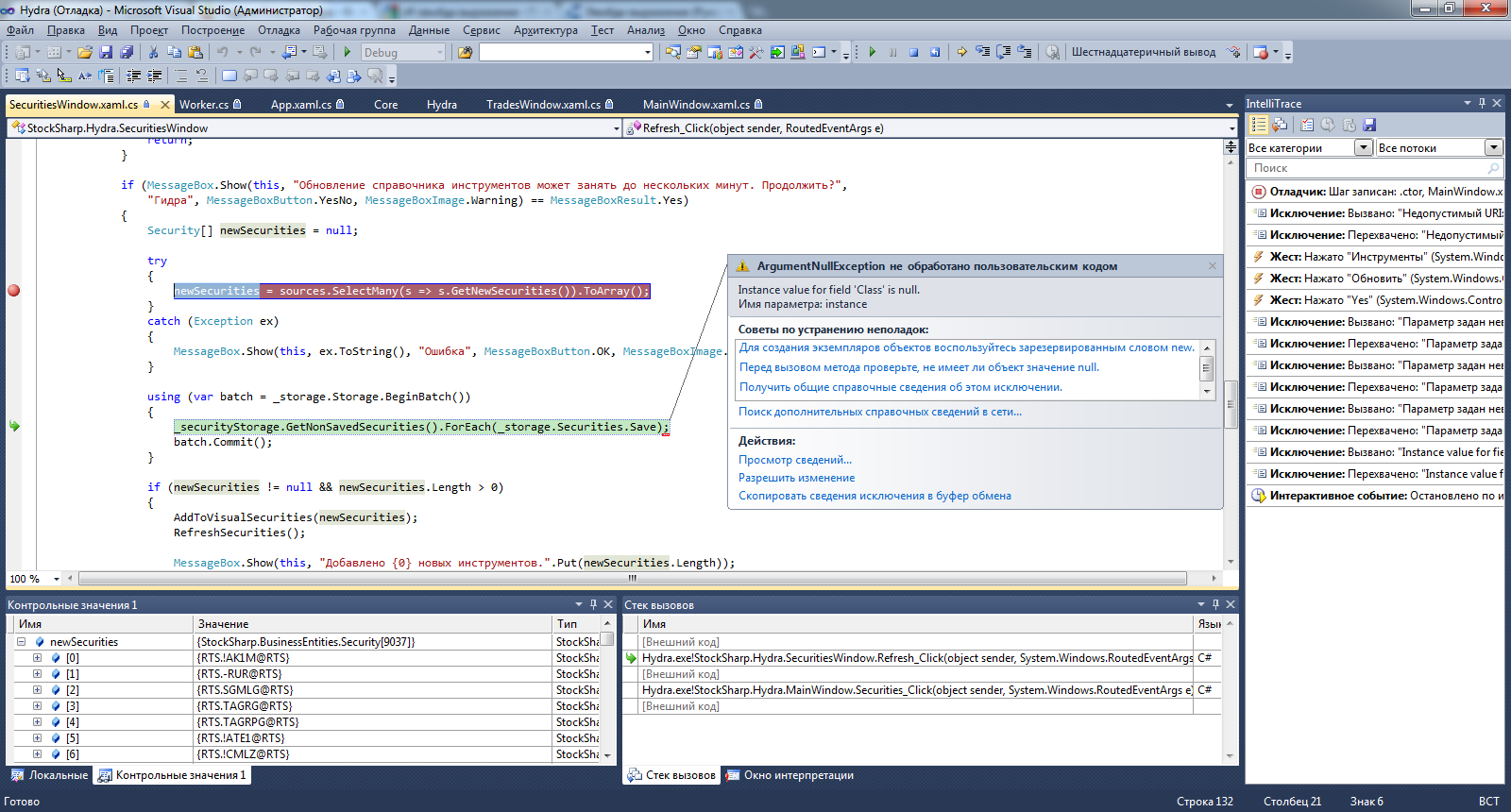Open the StockSharp.Hydra.SecuritiesWindow class dropdown

pyautogui.click(x=617, y=128)
